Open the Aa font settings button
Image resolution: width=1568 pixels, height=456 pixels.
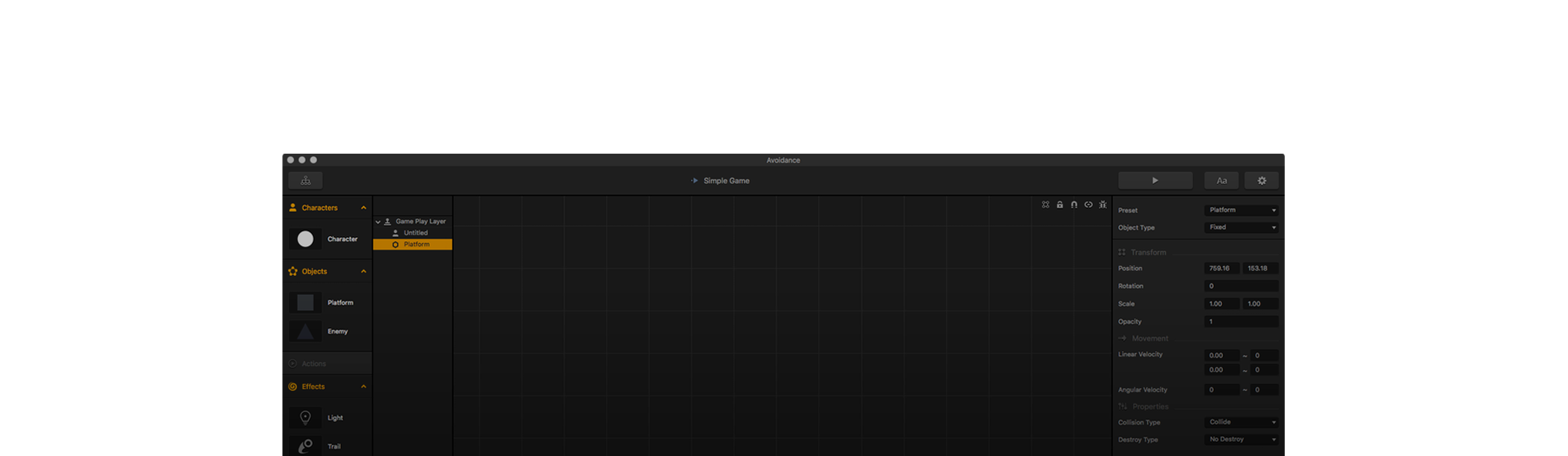(1221, 181)
